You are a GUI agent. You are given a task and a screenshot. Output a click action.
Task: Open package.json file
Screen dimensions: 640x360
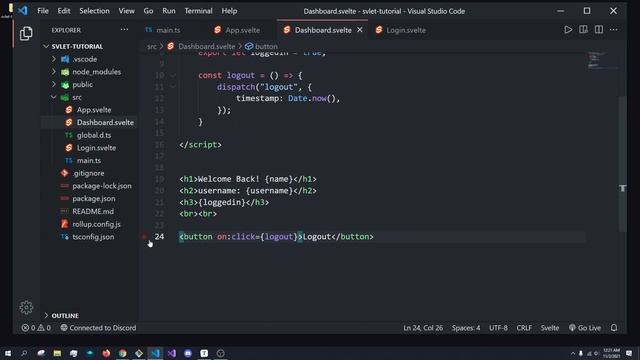93,198
